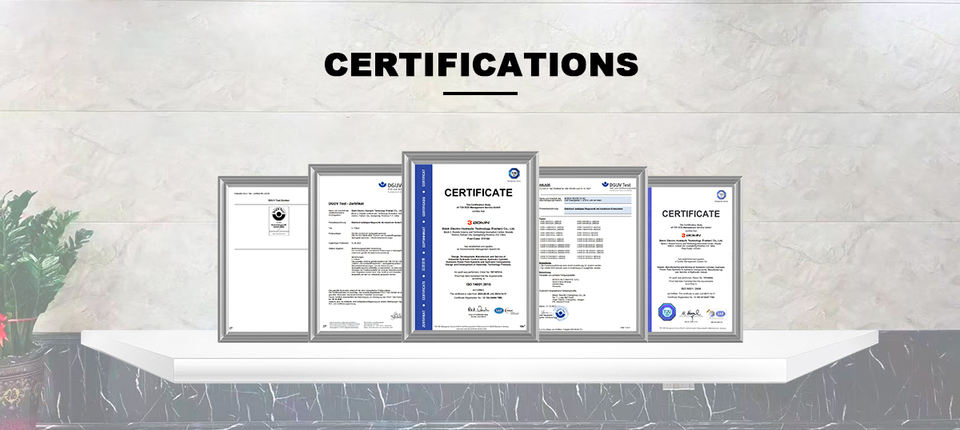The image size is (960, 430).
Task: Click the red company logo on center certificate
Action: (x=478, y=222)
